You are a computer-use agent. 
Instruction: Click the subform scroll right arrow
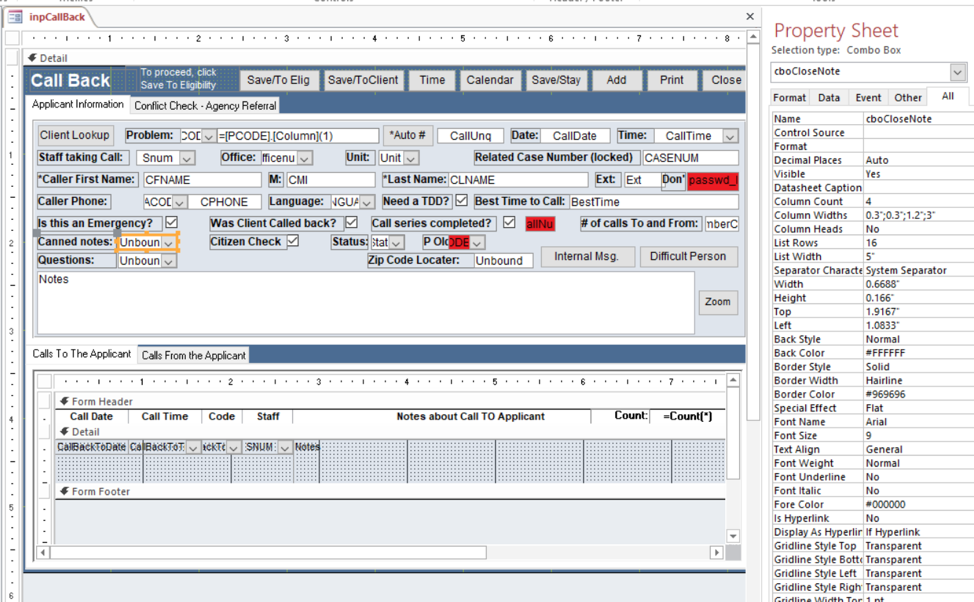tap(716, 552)
